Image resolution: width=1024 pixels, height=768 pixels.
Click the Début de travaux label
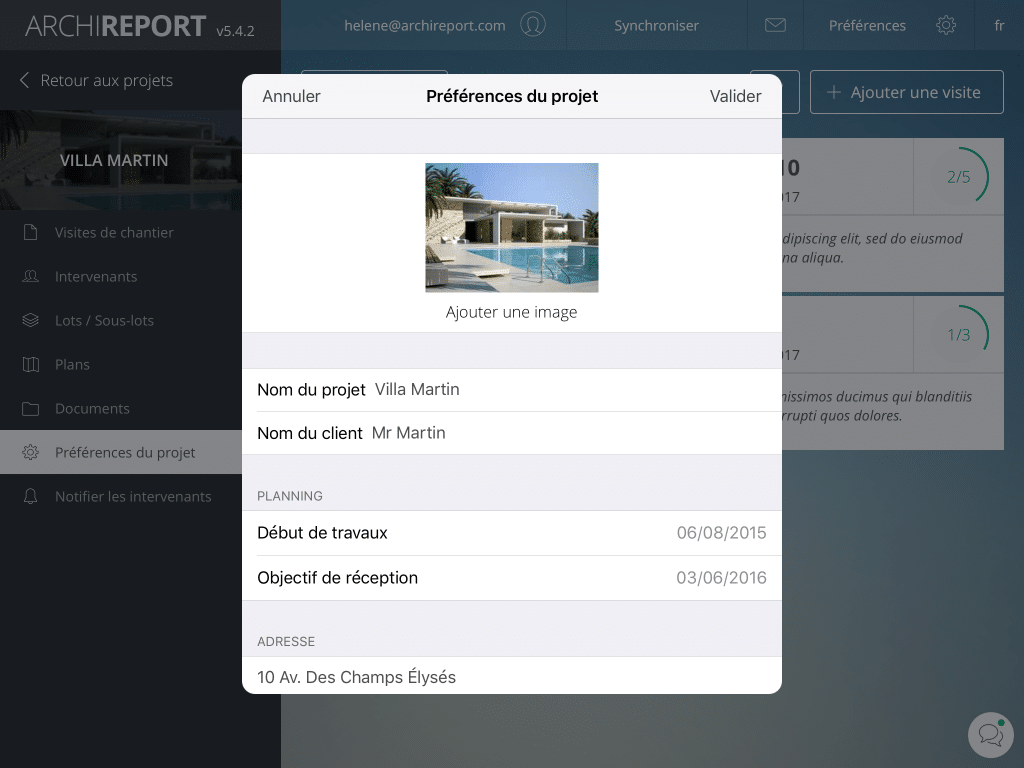pos(322,533)
